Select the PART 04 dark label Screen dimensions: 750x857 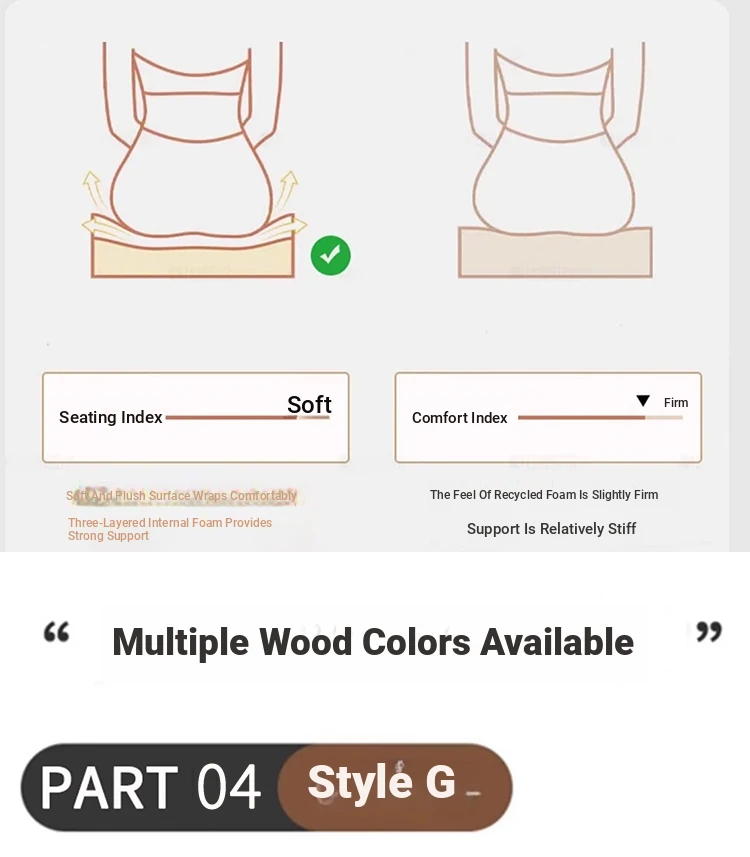[x=150, y=786]
